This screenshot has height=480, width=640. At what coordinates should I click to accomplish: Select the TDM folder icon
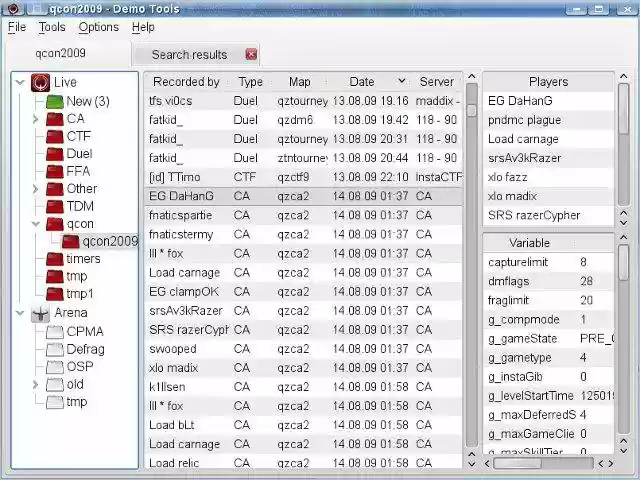pyautogui.click(x=55, y=207)
